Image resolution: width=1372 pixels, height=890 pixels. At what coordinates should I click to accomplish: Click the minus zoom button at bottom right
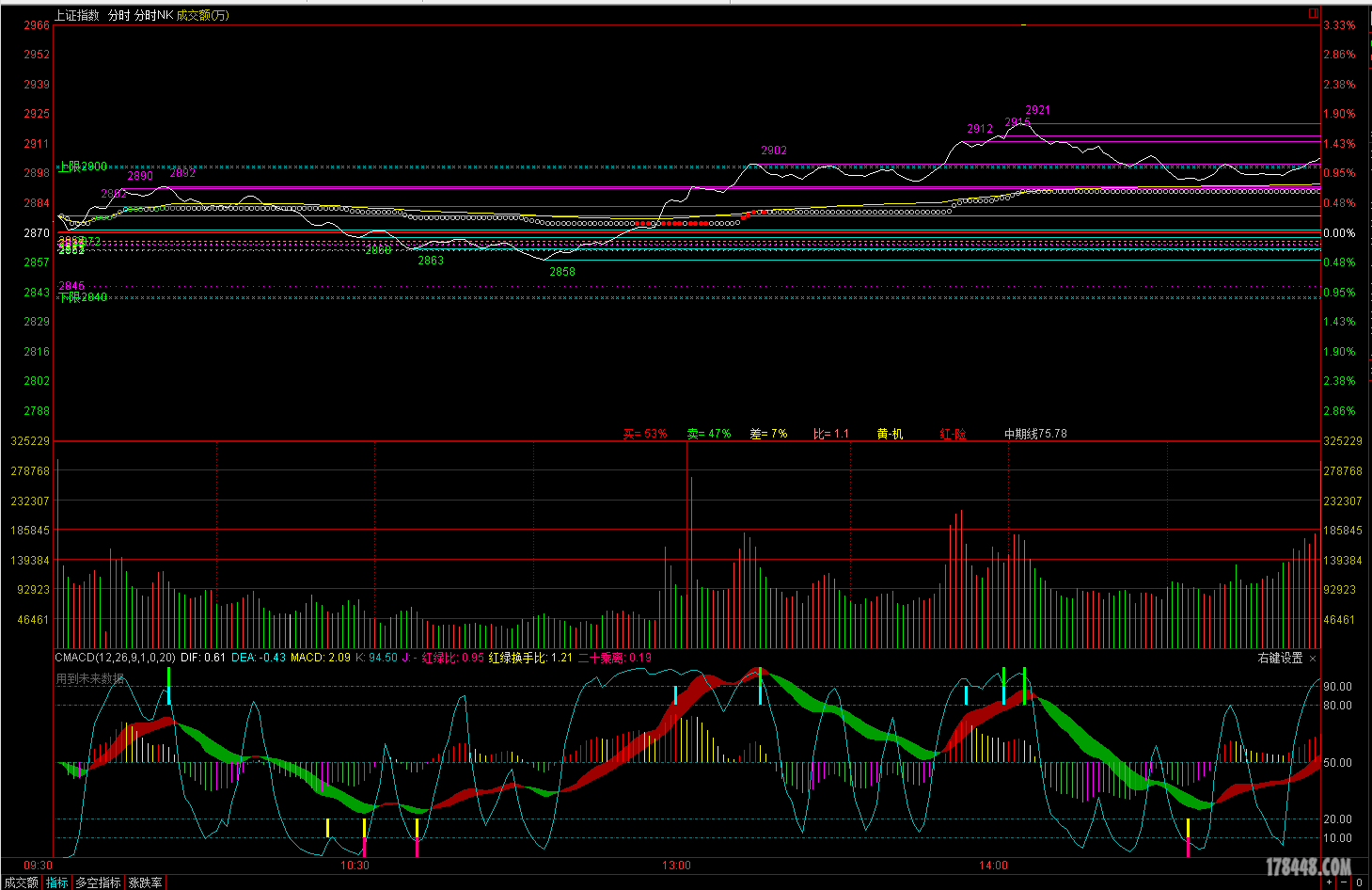pos(1344,882)
